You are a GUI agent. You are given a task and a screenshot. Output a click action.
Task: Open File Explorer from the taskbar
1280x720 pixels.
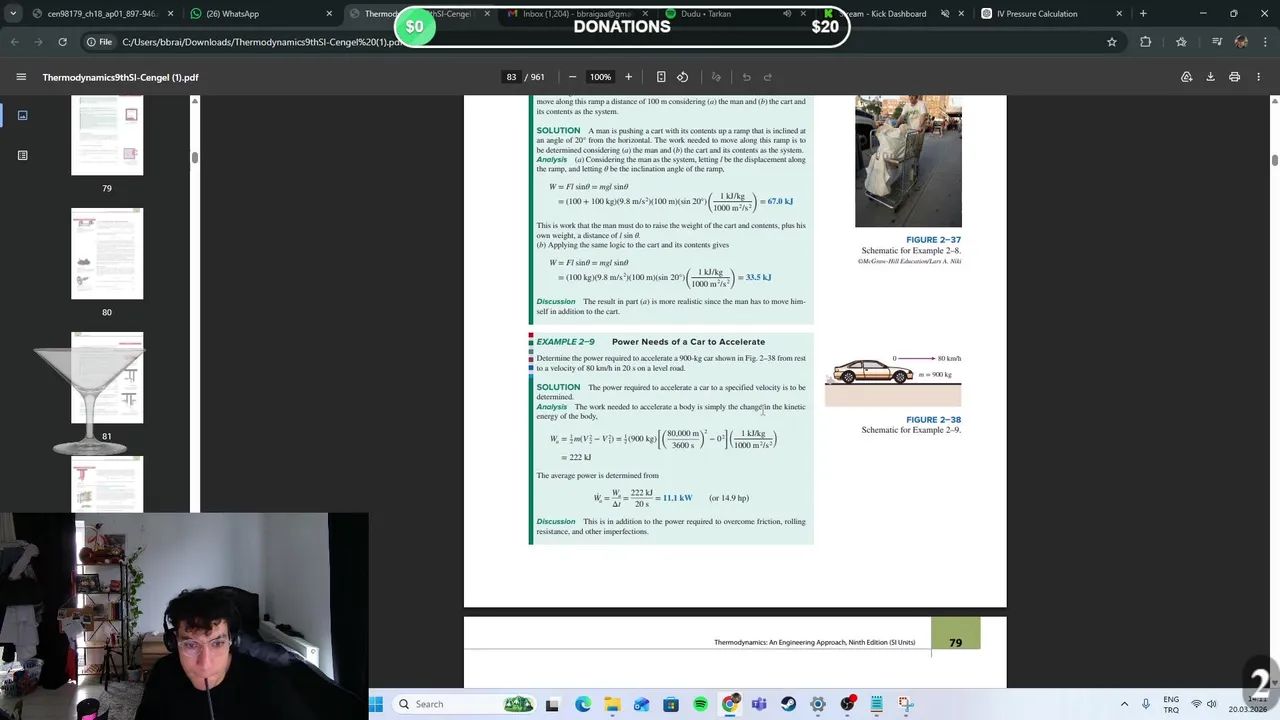tap(612, 704)
